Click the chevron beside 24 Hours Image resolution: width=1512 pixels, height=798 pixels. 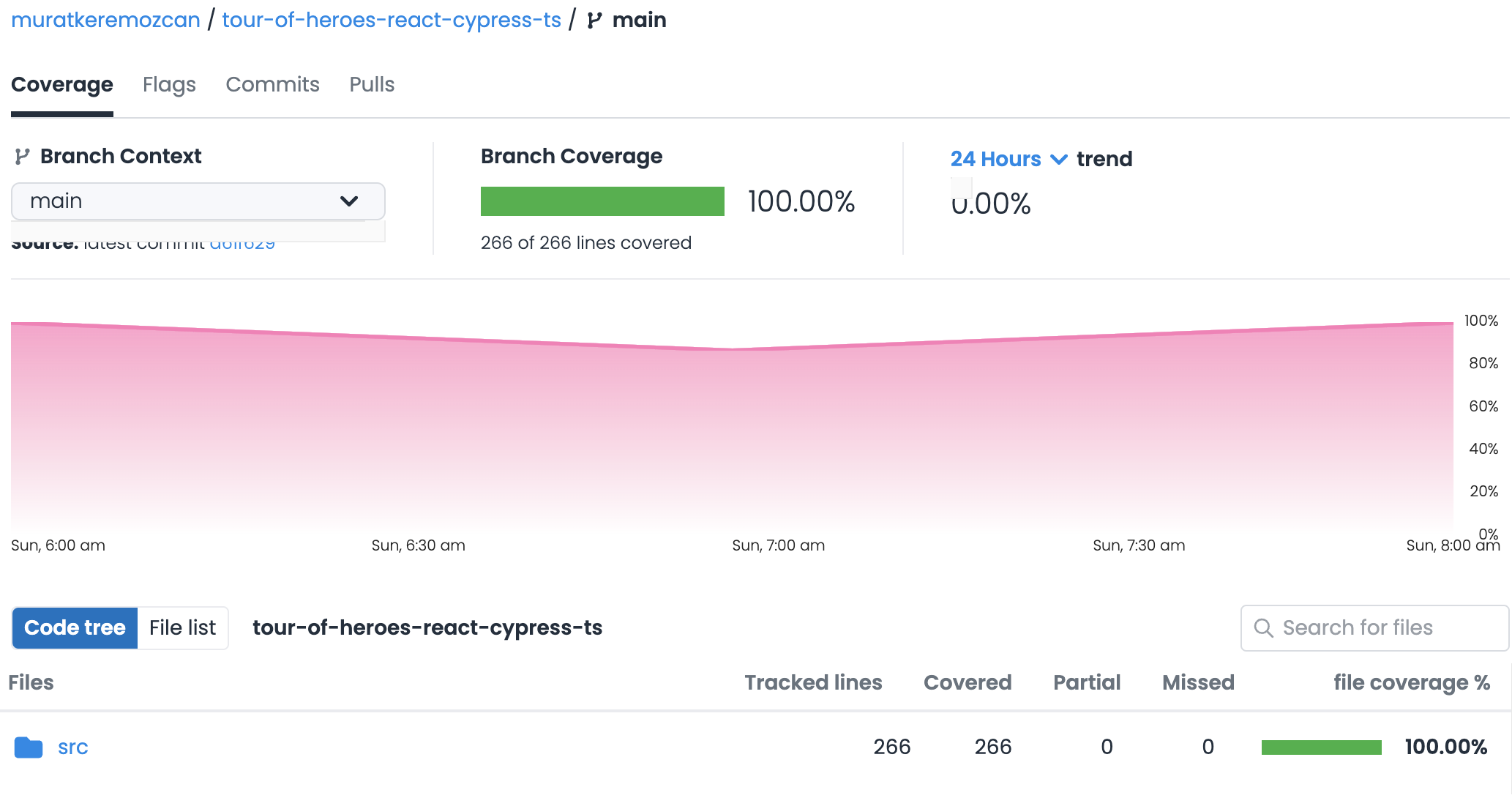point(1058,159)
